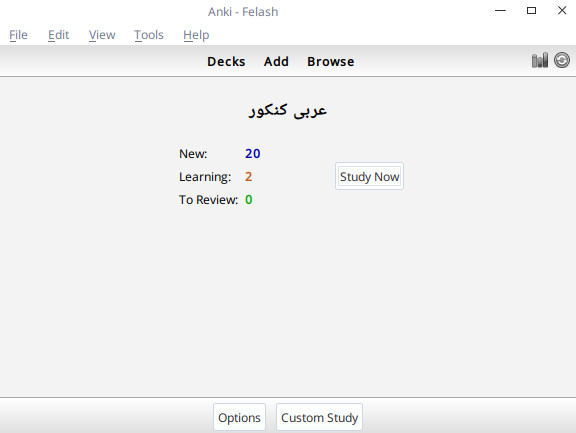Open the statistics bar chart icon
The image size is (576, 433).
coord(540,61)
